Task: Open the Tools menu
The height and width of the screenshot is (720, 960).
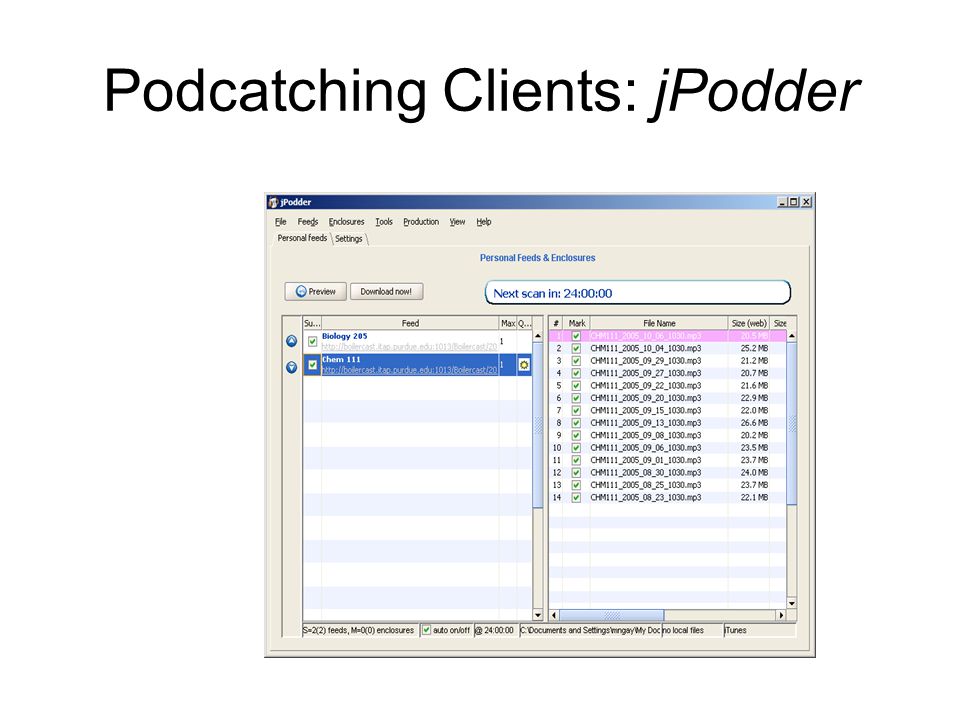Action: pos(384,222)
